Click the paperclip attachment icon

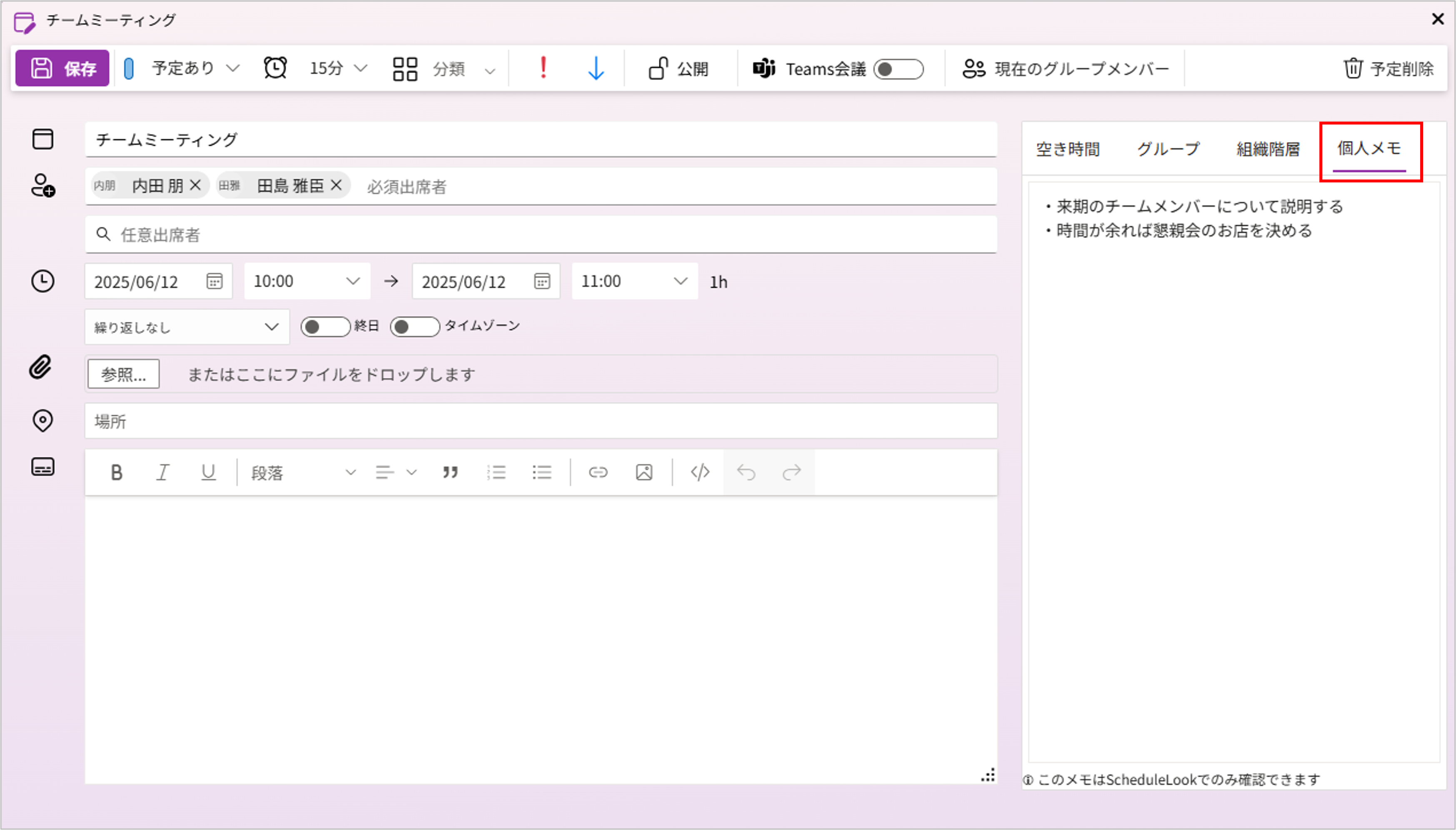pos(40,367)
